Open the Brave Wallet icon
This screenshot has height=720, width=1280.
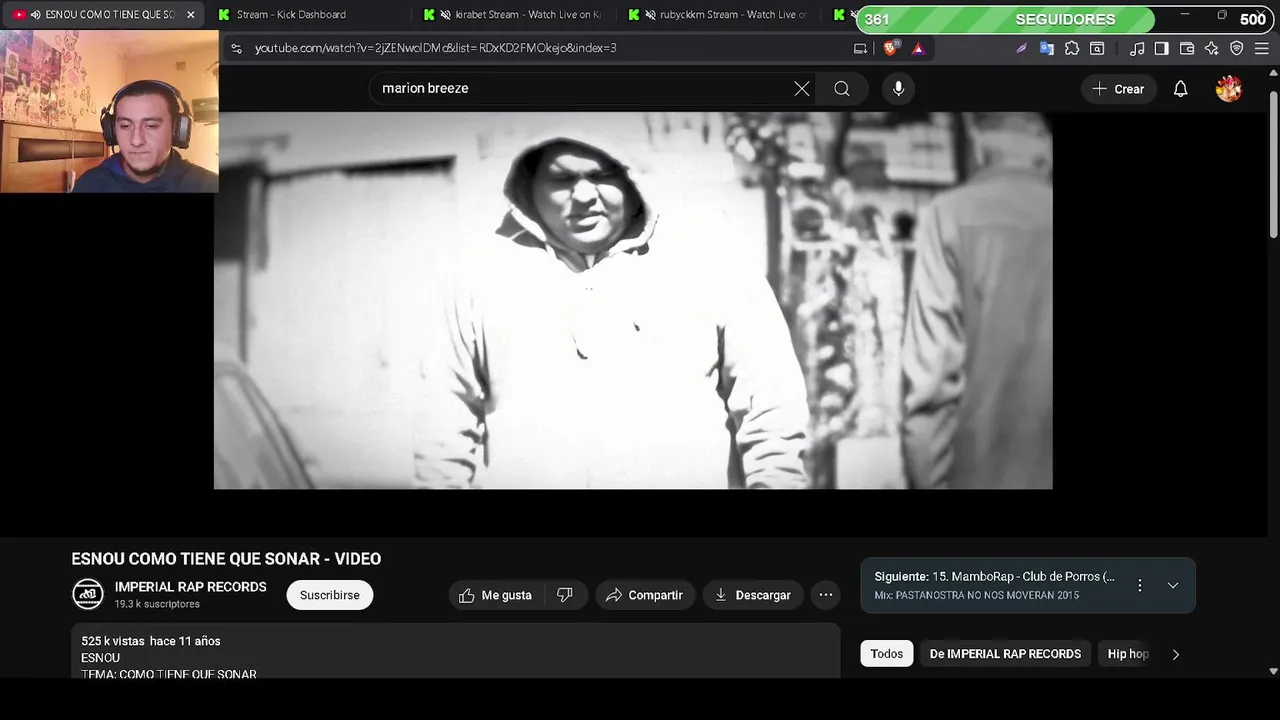tap(1187, 48)
